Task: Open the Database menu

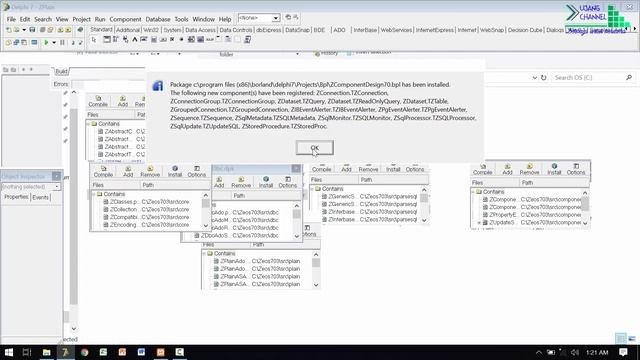Action: pyautogui.click(x=158, y=19)
